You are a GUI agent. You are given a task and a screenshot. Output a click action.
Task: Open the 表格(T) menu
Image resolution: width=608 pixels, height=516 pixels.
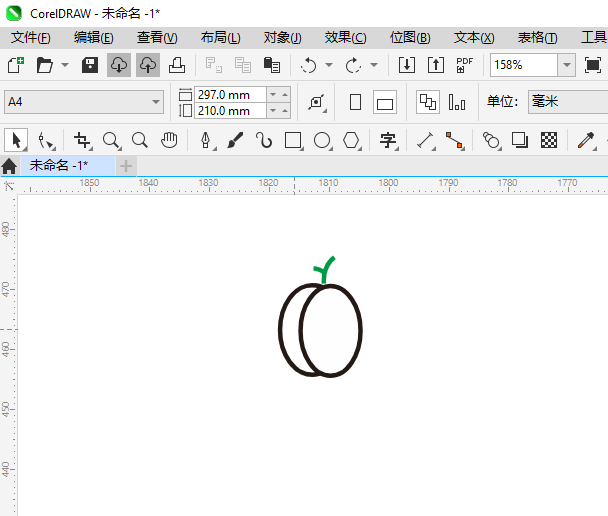pos(538,38)
